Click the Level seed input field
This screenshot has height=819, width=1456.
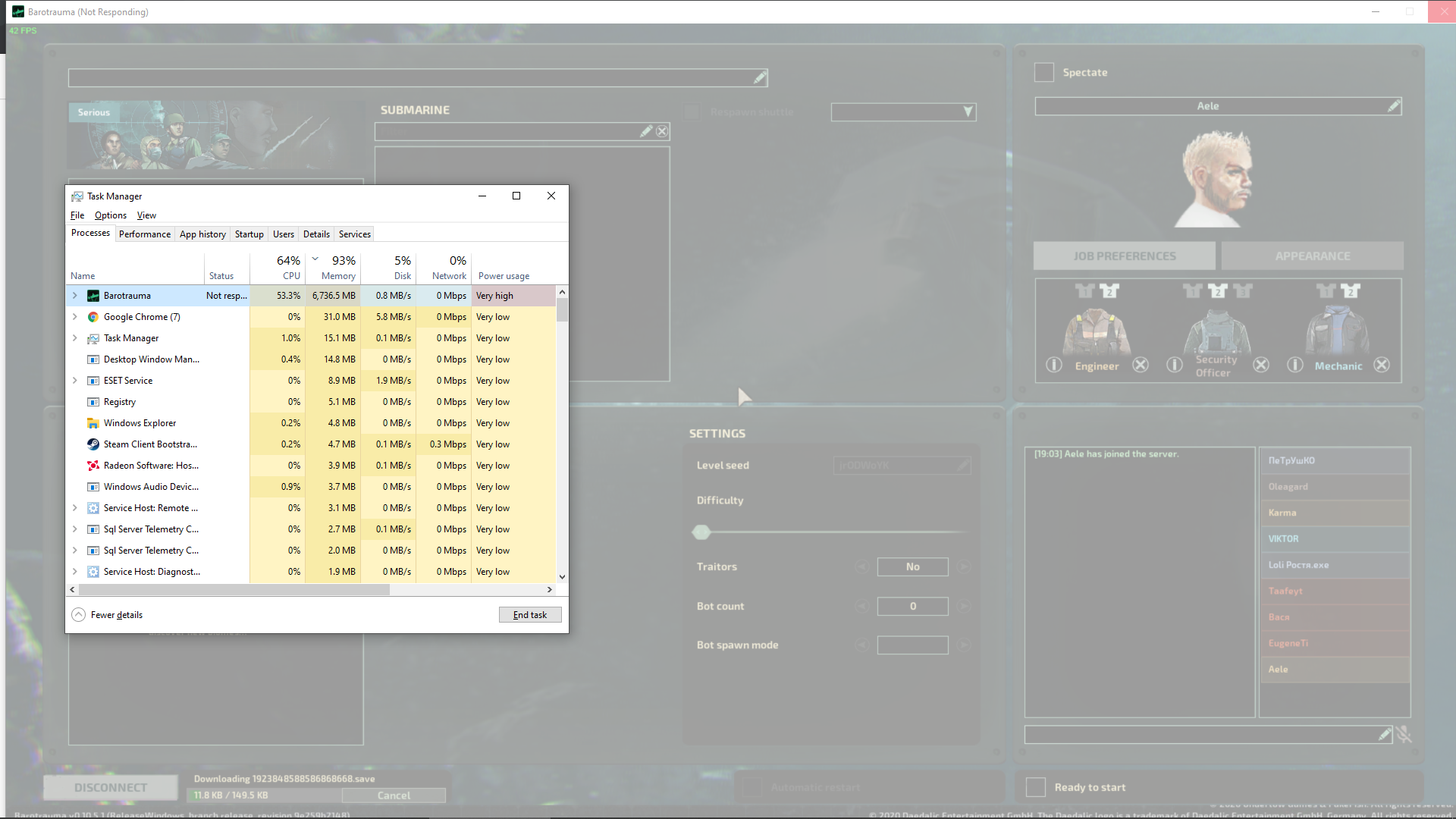[x=902, y=466]
